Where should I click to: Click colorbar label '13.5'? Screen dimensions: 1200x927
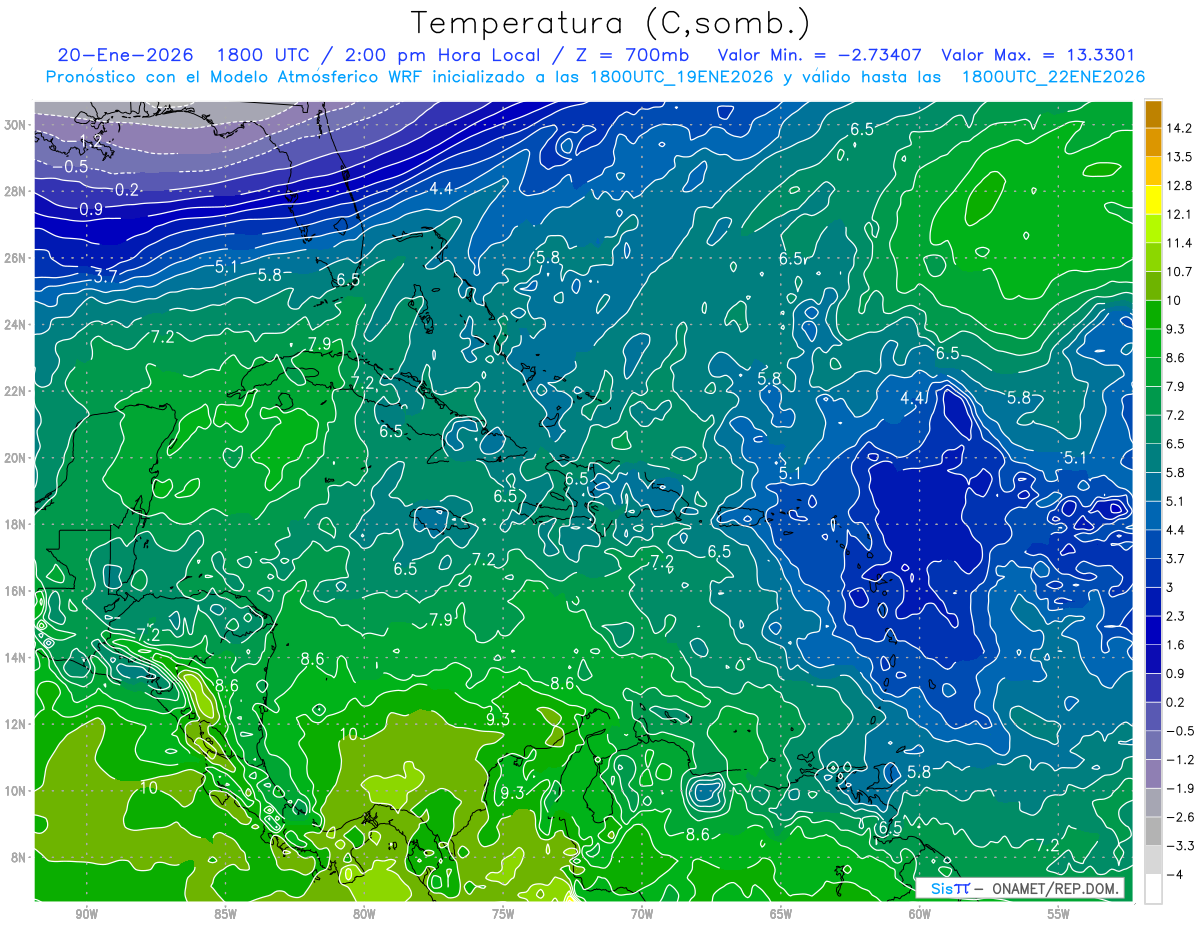[1180, 157]
